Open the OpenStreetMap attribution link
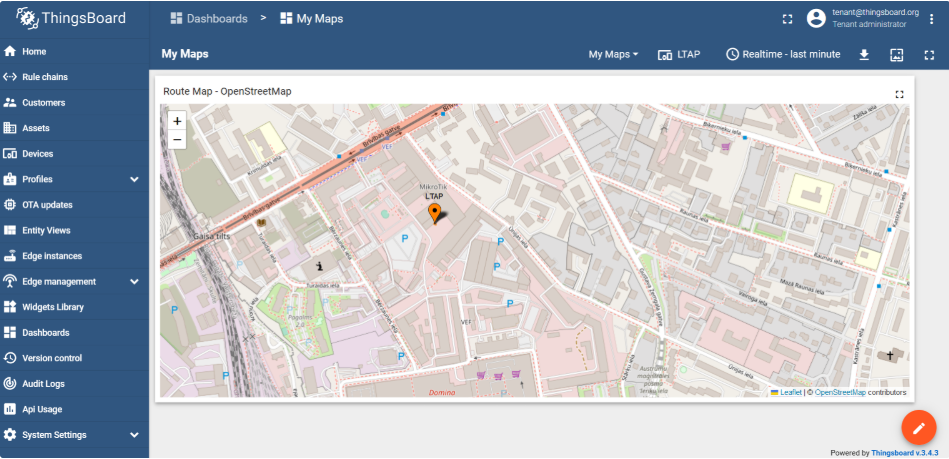This screenshot has width=949, height=459. pyautogui.click(x=839, y=392)
